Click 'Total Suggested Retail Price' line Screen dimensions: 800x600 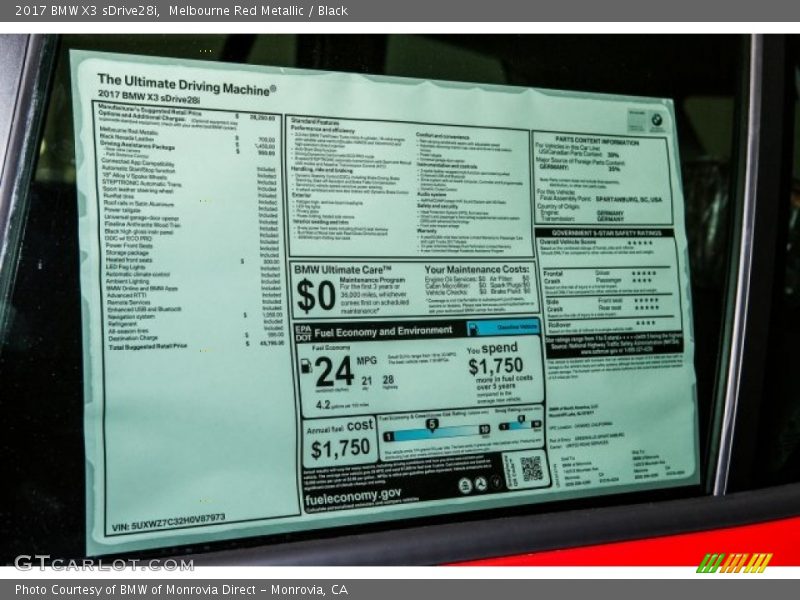tap(196, 345)
